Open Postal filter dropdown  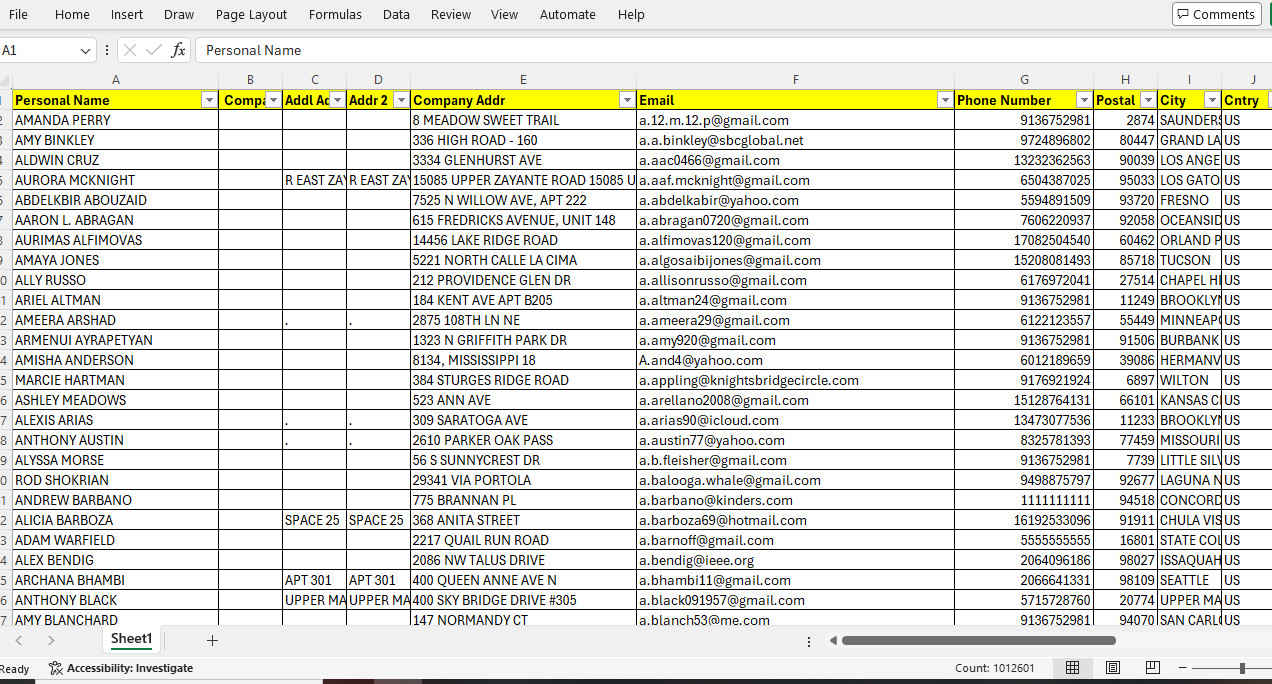1148,100
